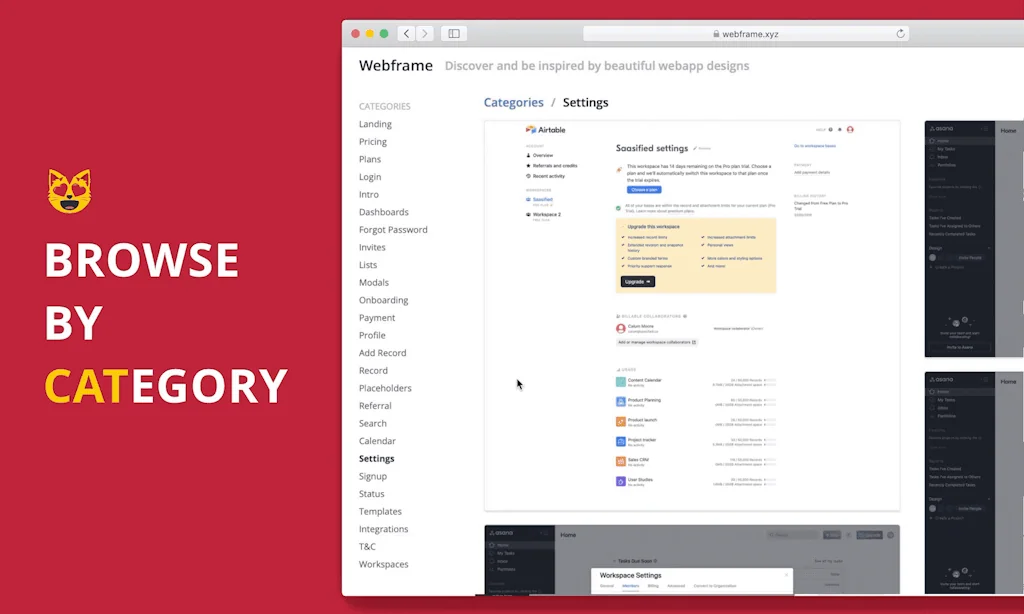The image size is (1024, 614).
Task: Open the Categories breadcrumb link
Action: [x=513, y=103]
